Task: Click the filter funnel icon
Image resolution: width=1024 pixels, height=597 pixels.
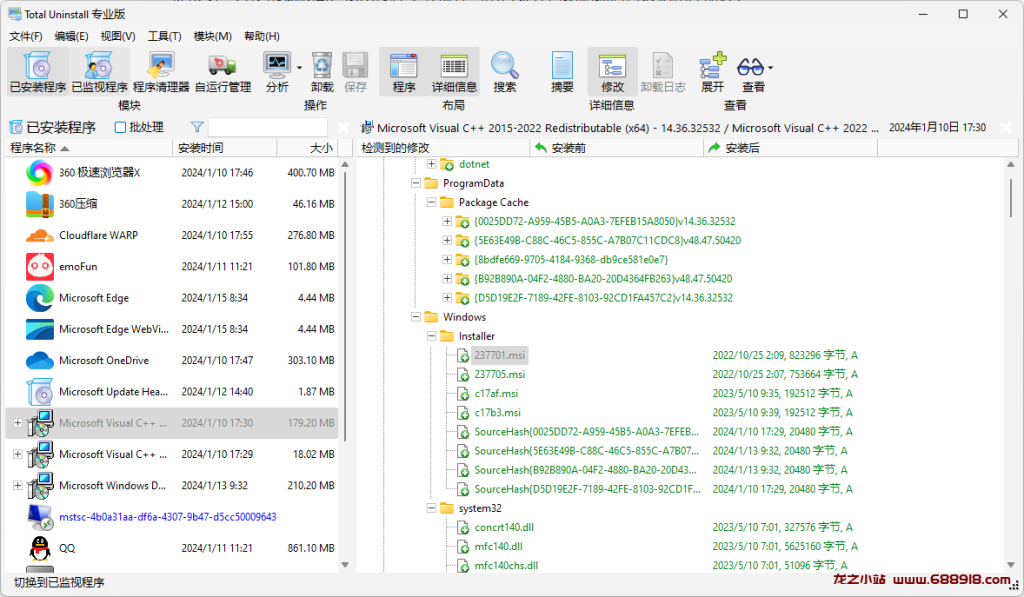Action: tap(197, 127)
